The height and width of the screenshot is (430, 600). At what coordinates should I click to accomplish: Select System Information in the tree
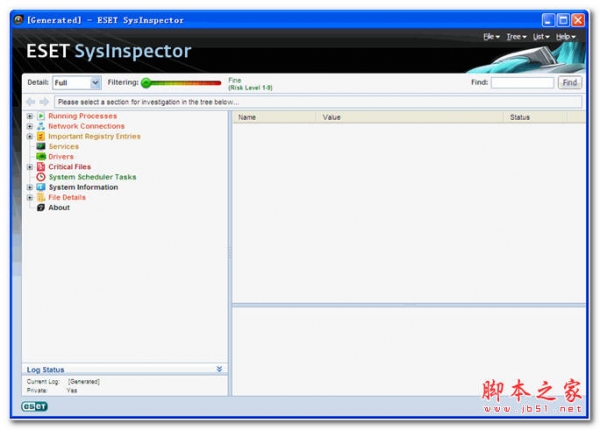[x=83, y=187]
